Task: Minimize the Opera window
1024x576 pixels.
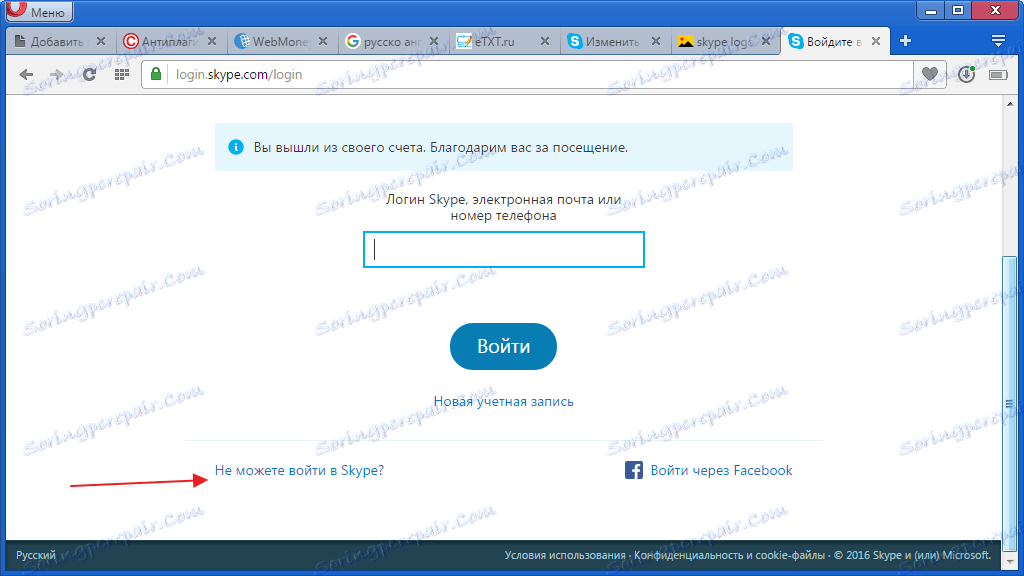Action: coord(931,10)
